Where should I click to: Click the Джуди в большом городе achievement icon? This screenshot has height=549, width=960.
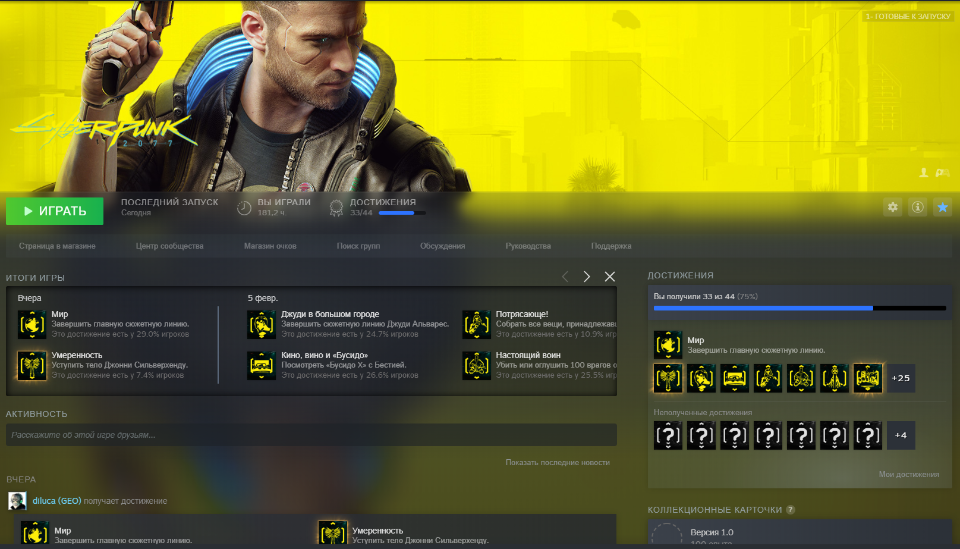click(261, 324)
